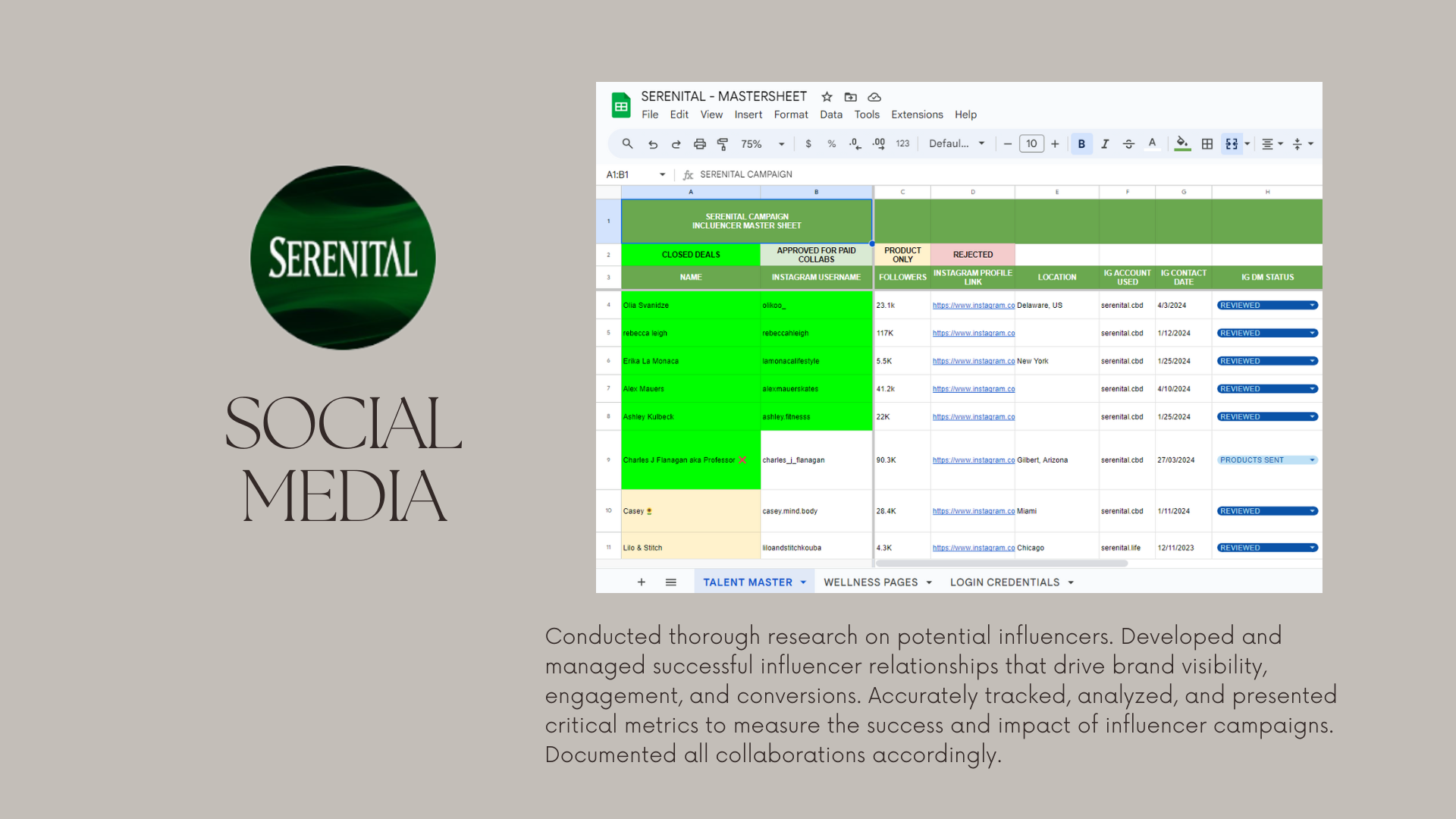
Task: Click the strikethrough formatting icon
Action: pyautogui.click(x=1128, y=144)
